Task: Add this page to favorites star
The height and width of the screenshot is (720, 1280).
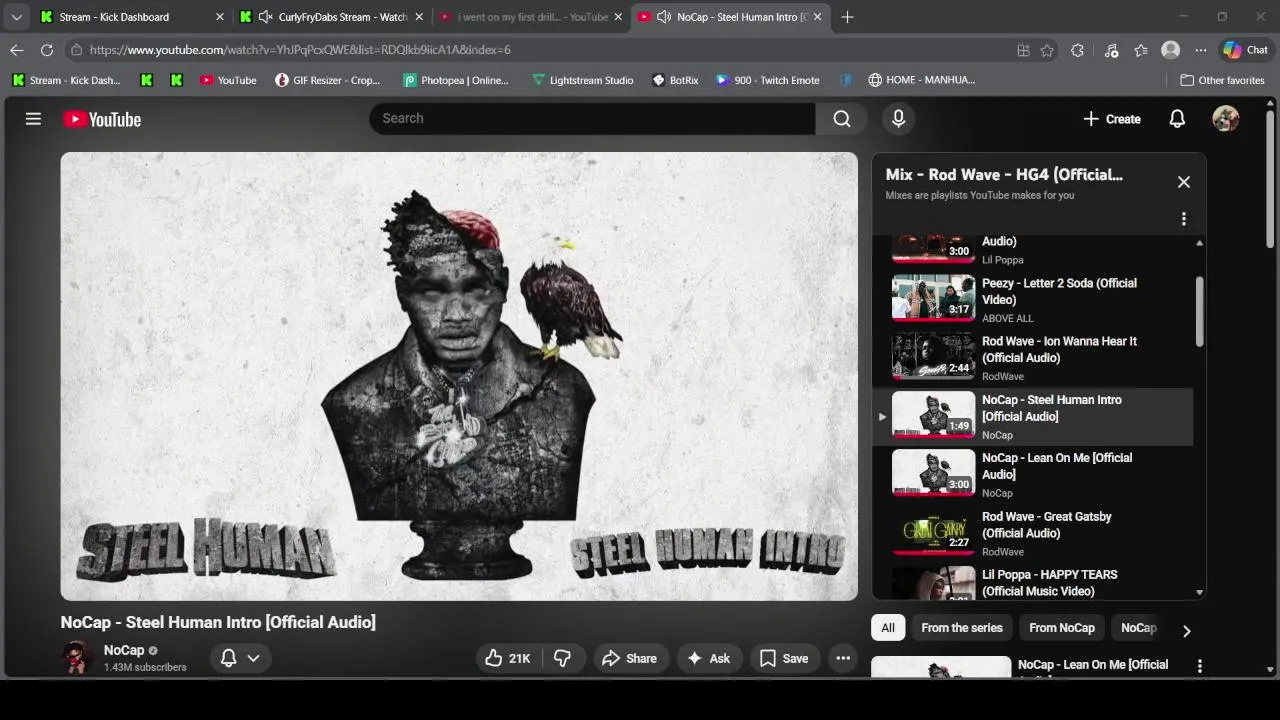Action: tap(1047, 50)
